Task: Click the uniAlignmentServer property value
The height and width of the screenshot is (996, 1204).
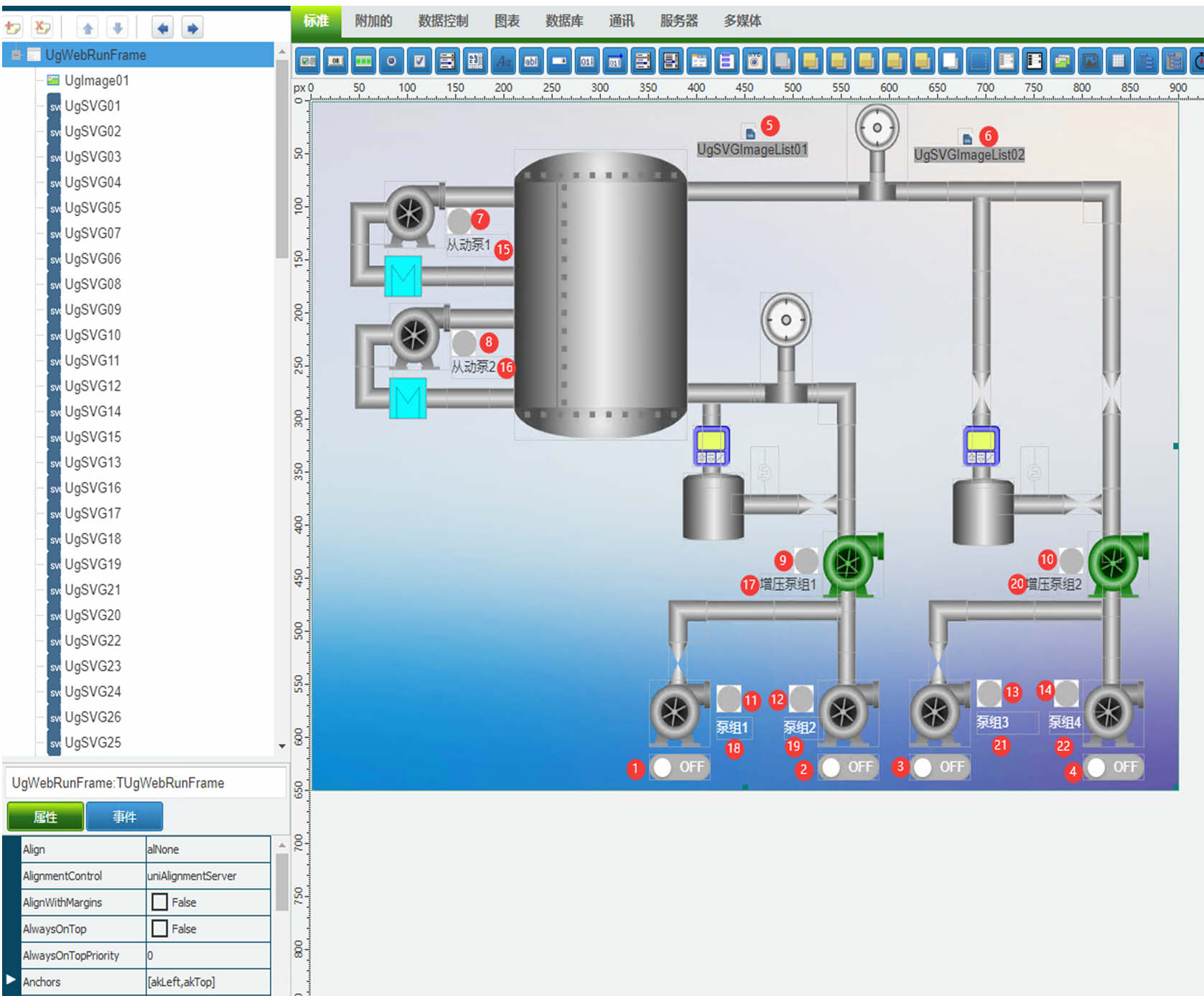Action: [x=207, y=875]
